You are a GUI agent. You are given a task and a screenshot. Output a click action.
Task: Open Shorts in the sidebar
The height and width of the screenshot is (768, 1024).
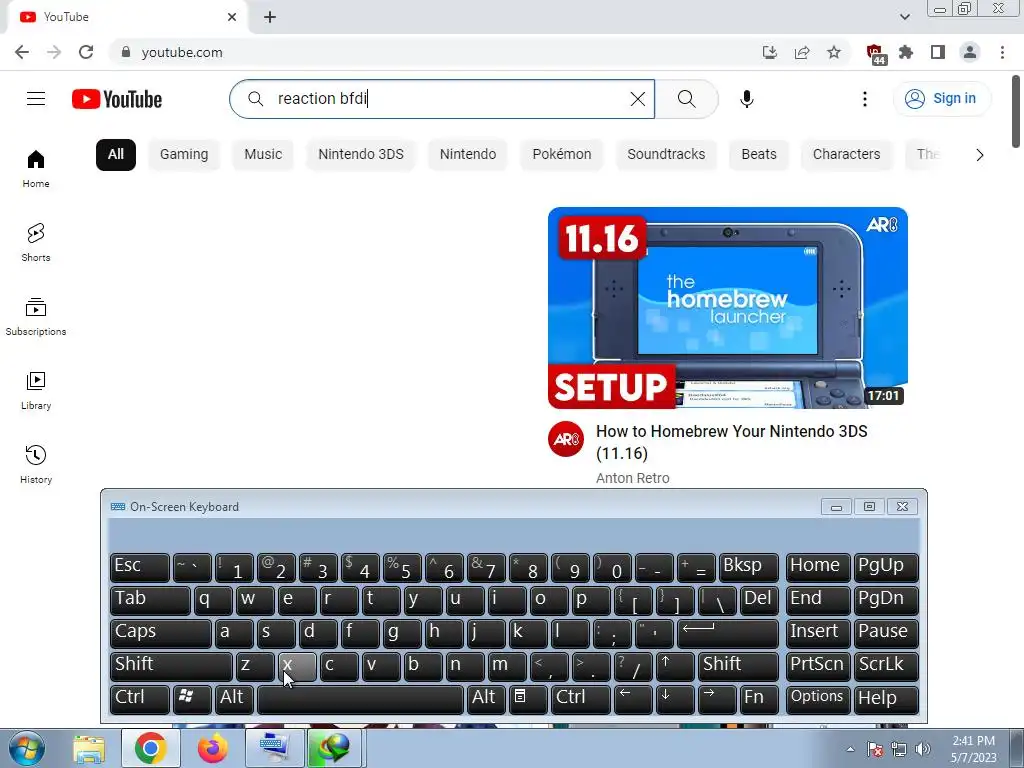36,242
